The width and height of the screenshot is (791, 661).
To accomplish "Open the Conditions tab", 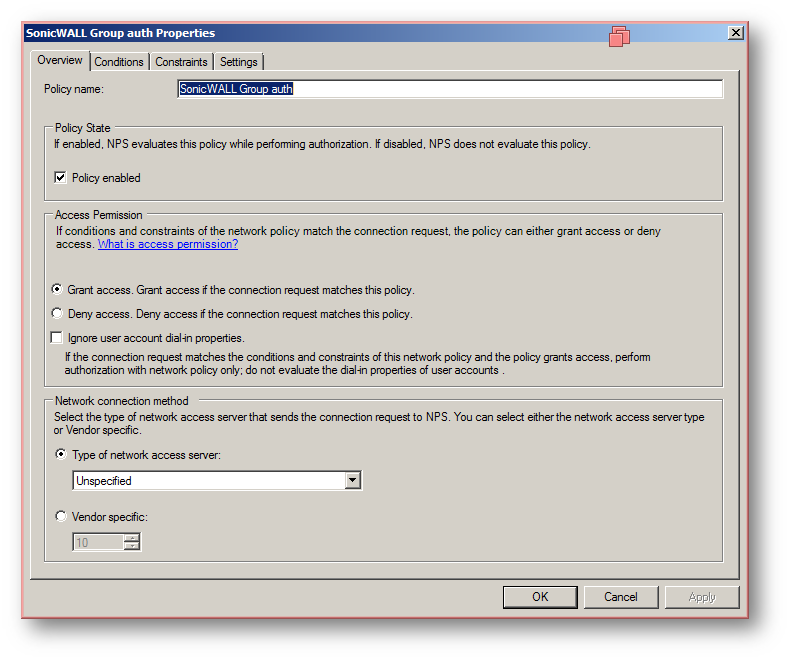I will pos(119,62).
